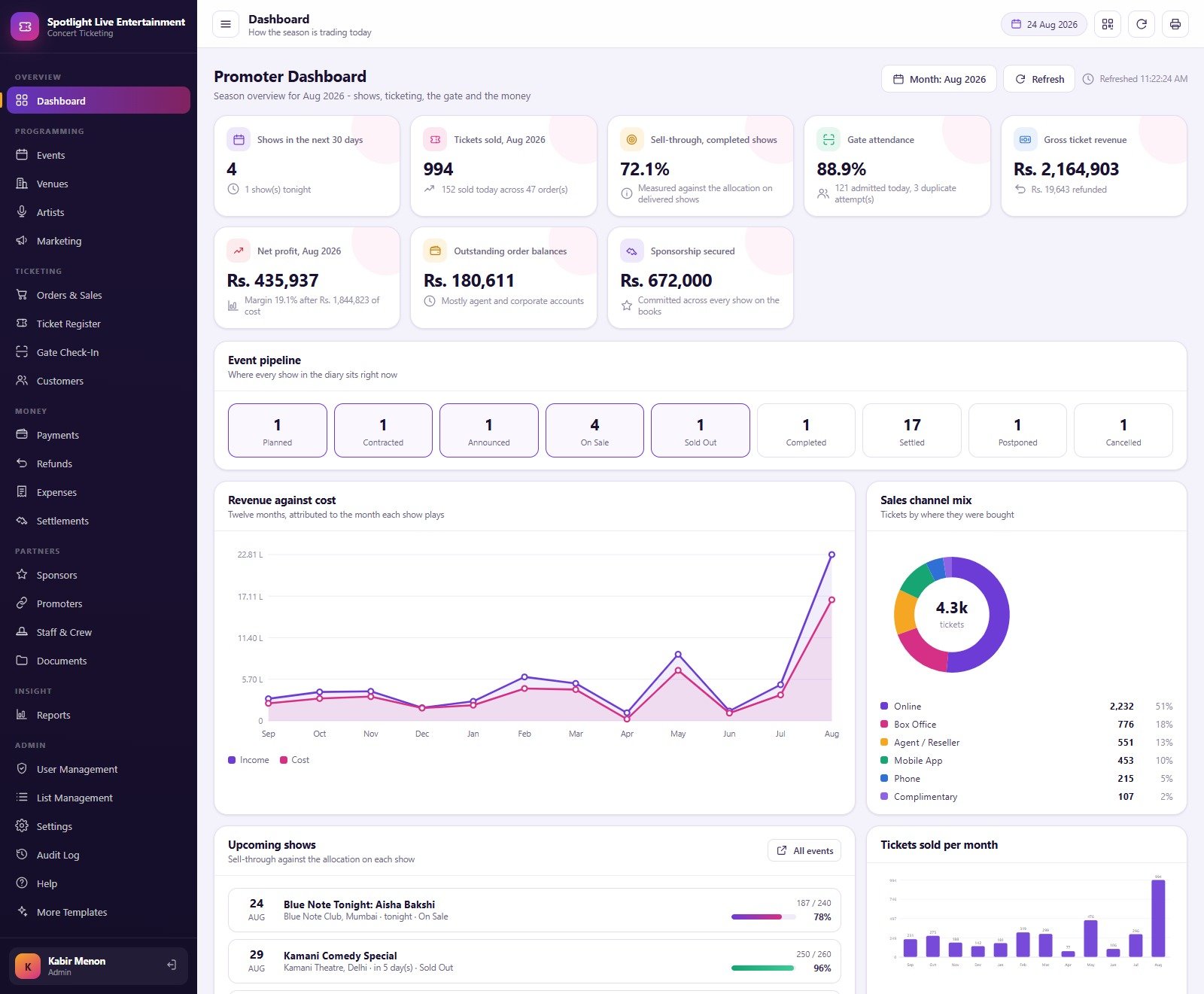The image size is (1204, 994).
Task: Click the Sell-through target icon
Action: point(631,139)
